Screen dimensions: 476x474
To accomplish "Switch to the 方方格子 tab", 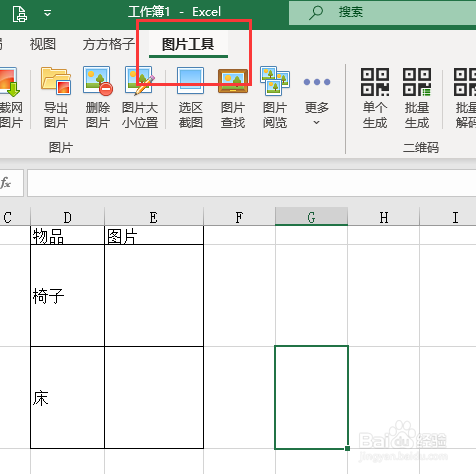I will point(109,44).
